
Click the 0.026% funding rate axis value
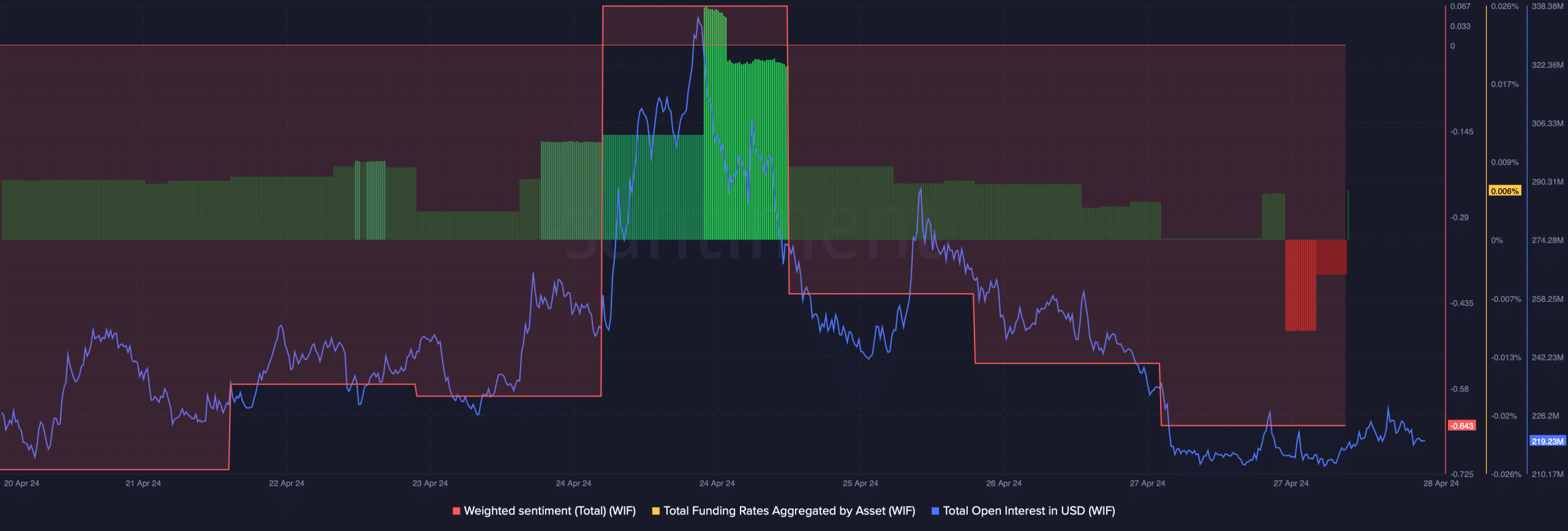click(x=1505, y=6)
